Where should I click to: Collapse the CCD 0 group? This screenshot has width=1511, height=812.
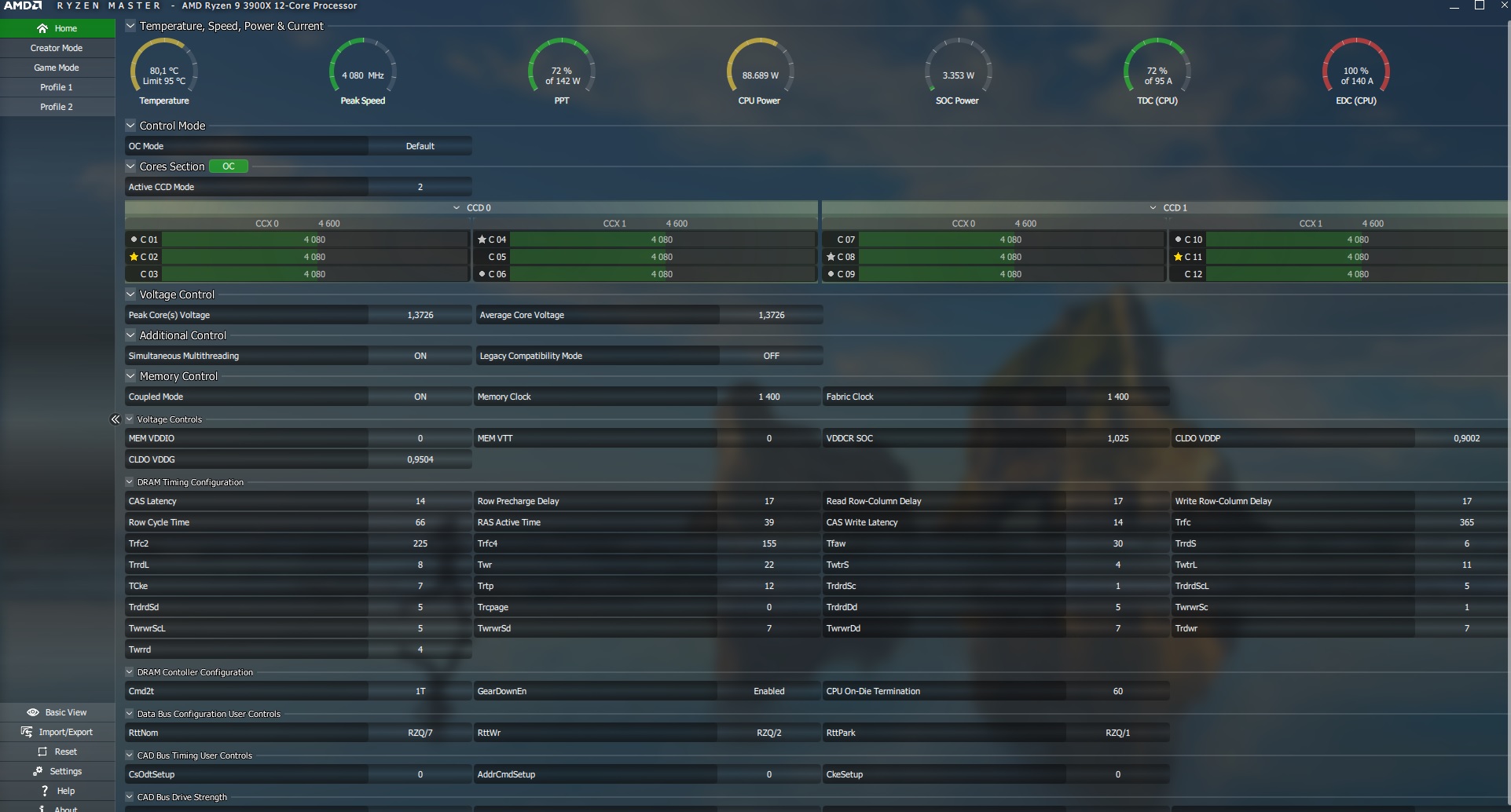click(457, 208)
